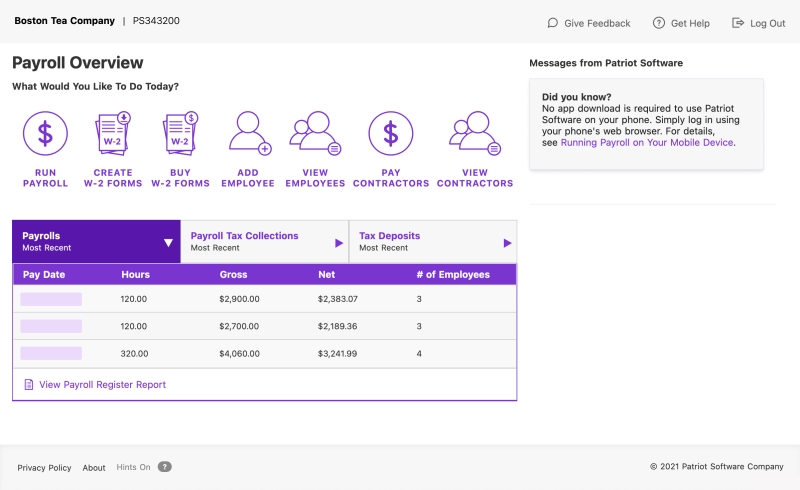Switch to the Tax Deposits tab
The height and width of the screenshot is (490, 800).
pyautogui.click(x=433, y=241)
